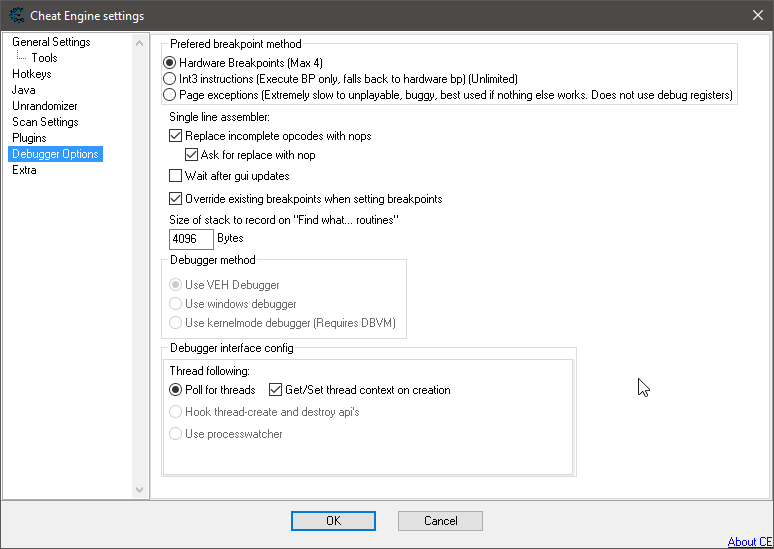This screenshot has width=774, height=549.
Task: Toggle Replace incomplete opcodes with nops
Action: (176, 136)
